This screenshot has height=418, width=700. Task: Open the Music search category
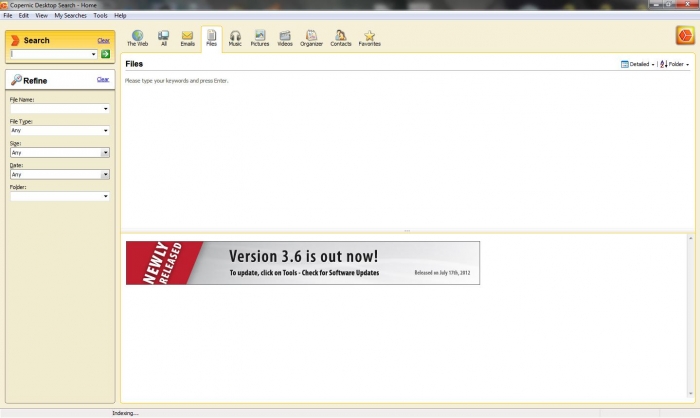(235, 38)
